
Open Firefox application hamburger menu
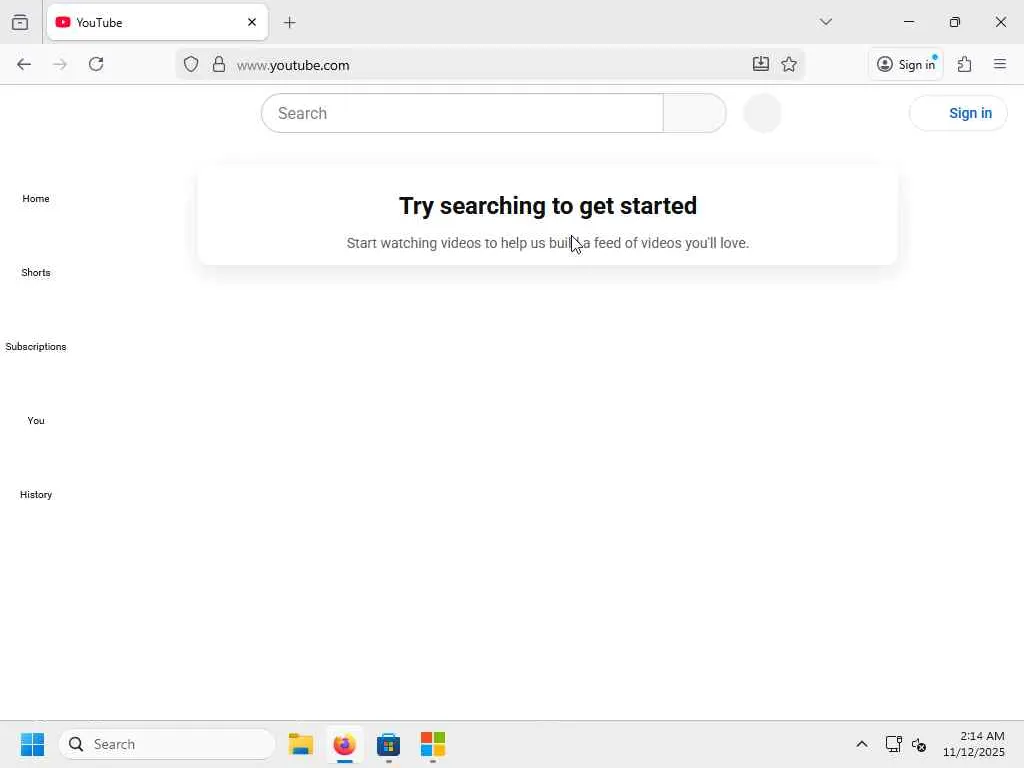(1000, 64)
